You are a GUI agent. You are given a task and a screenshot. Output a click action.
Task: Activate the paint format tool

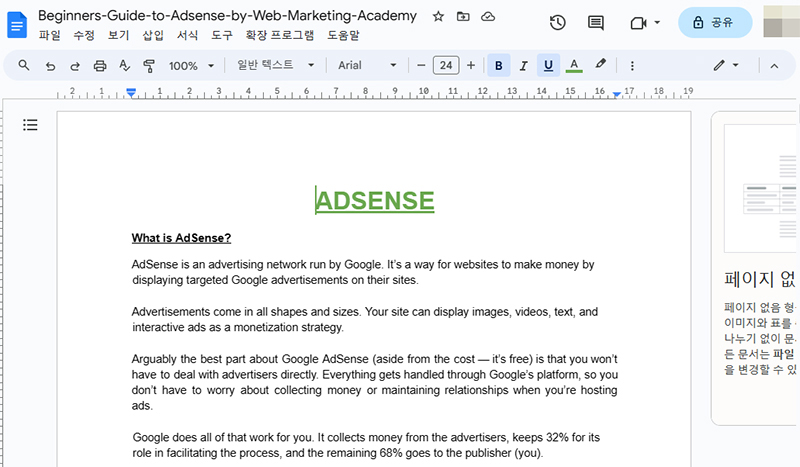[148, 66]
